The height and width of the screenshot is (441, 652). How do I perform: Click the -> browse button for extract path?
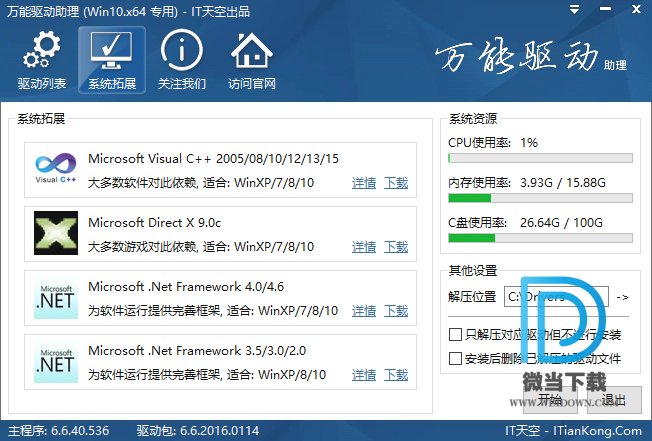point(622,297)
